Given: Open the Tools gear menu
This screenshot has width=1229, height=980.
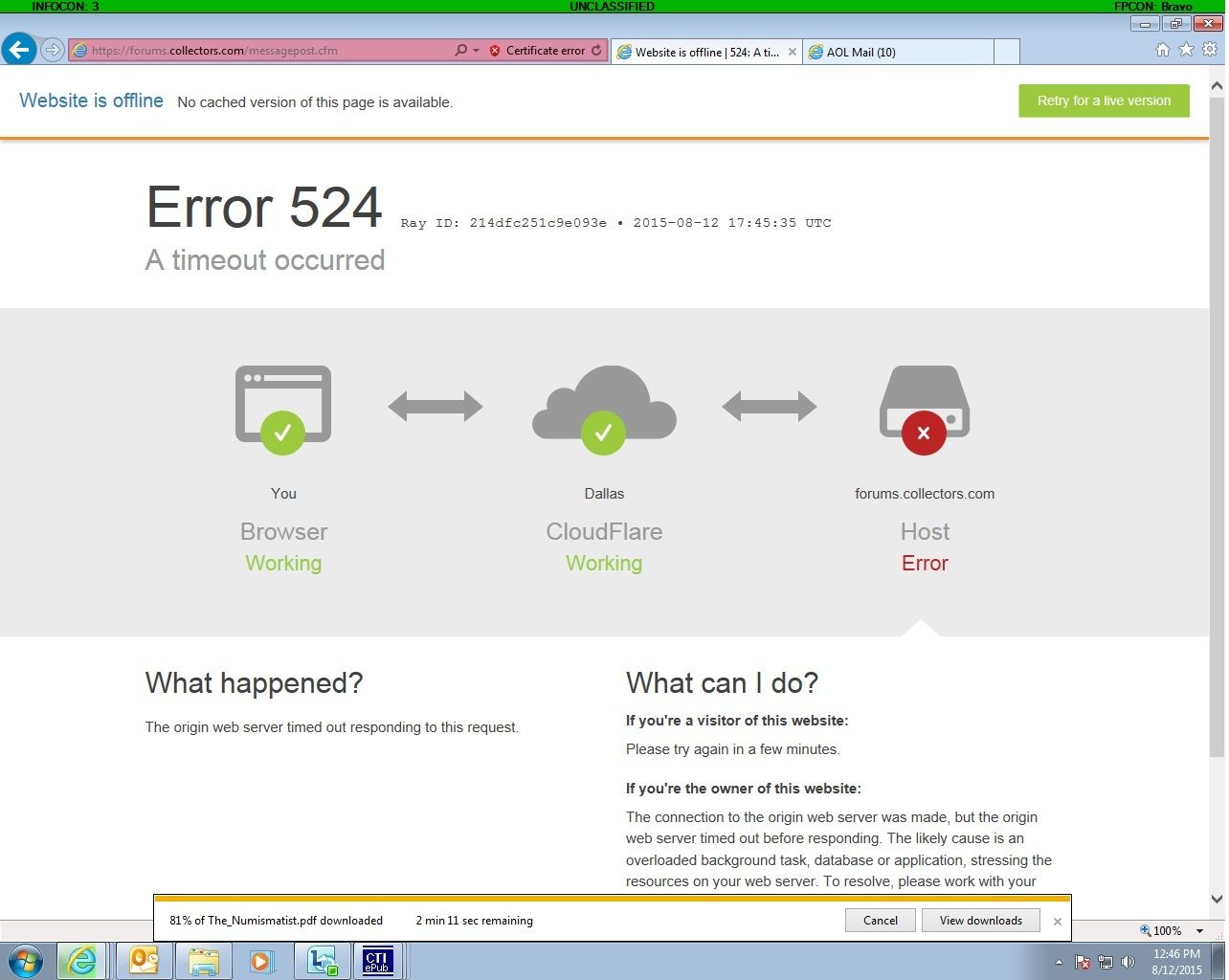Looking at the screenshot, I should point(1210,50).
